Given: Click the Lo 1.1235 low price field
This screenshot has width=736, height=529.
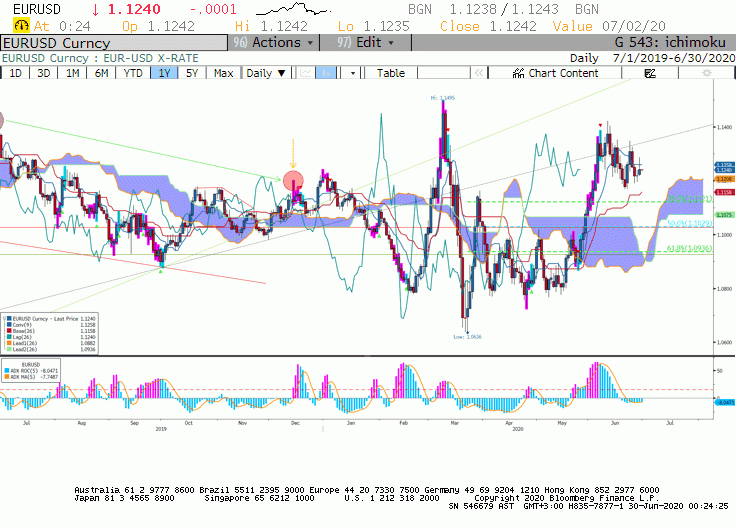Looking at the screenshot, I should tap(374, 26).
